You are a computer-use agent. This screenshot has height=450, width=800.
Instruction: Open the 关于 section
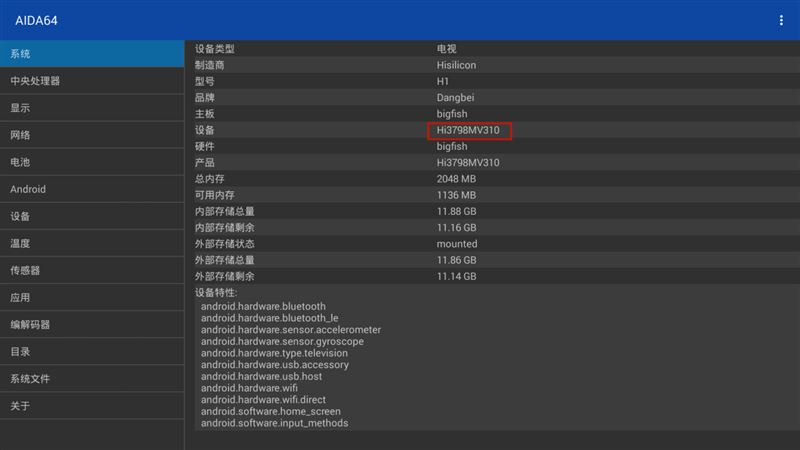click(x=92, y=405)
